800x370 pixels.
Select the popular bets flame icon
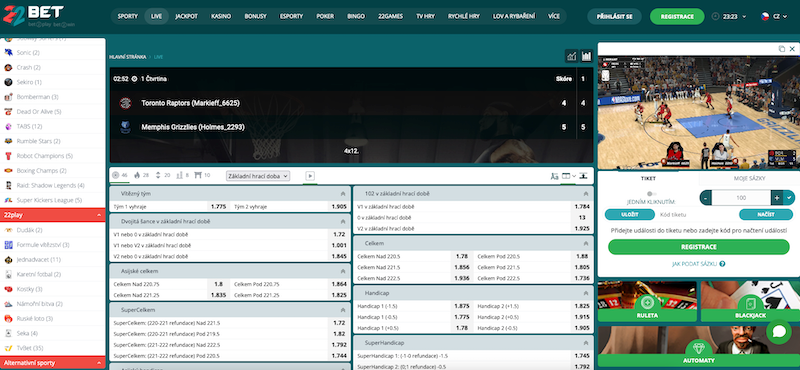(x=137, y=175)
